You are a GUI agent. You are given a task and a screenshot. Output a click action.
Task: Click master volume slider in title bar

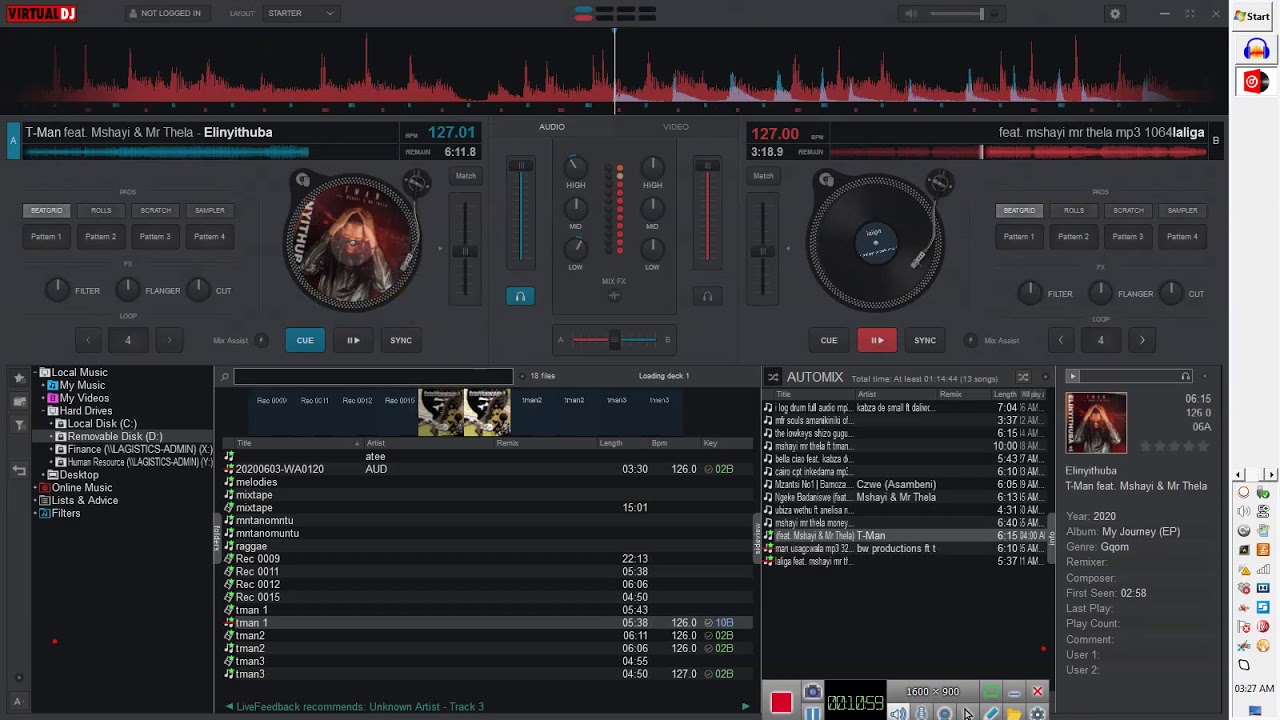(957, 14)
